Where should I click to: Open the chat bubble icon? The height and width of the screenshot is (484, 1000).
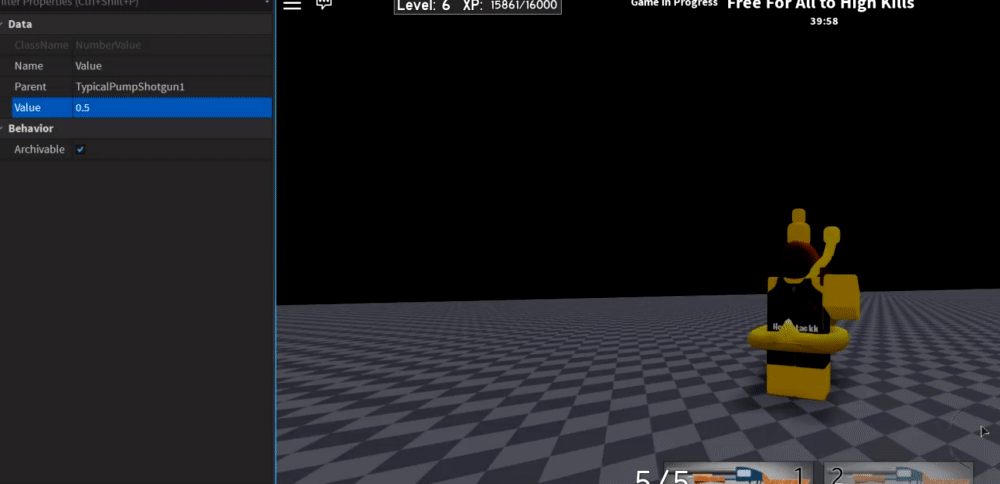[324, 4]
